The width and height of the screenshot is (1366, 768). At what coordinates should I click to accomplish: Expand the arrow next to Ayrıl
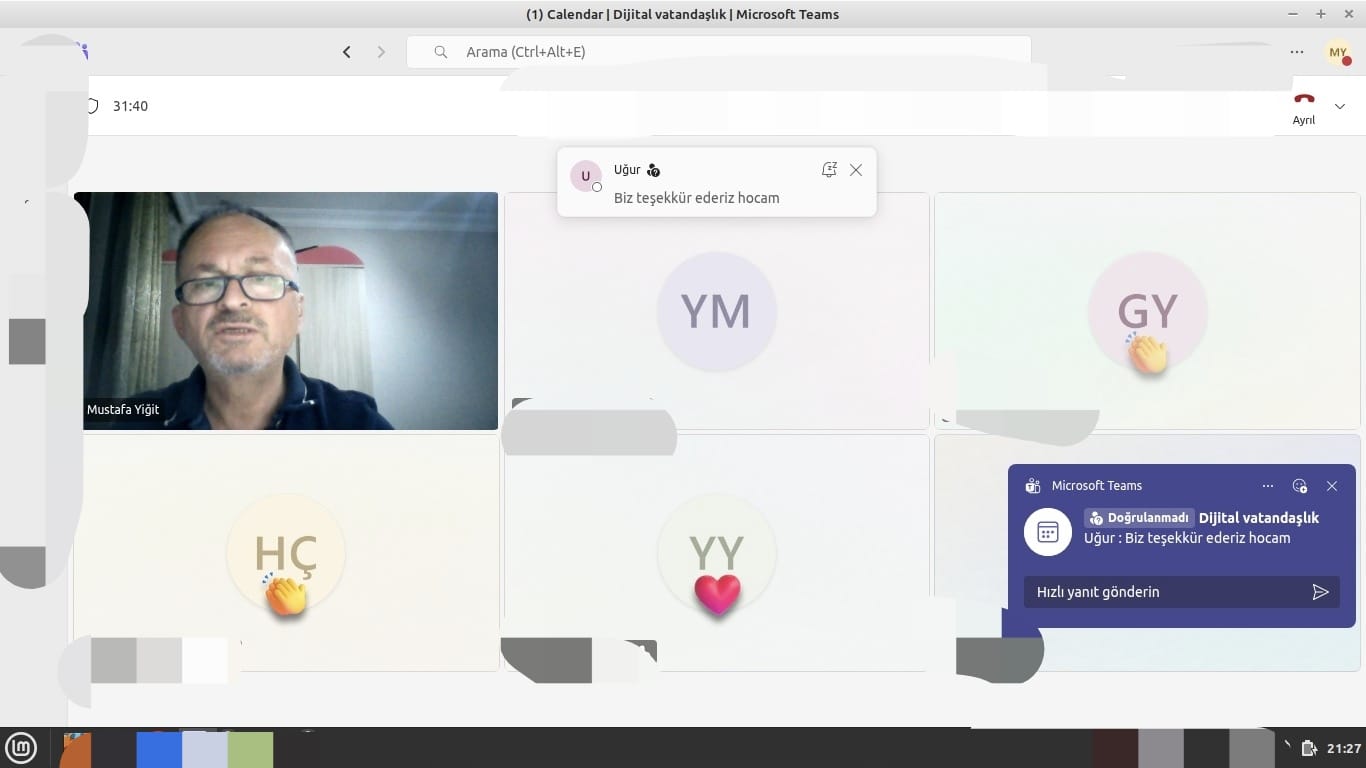coord(1340,106)
